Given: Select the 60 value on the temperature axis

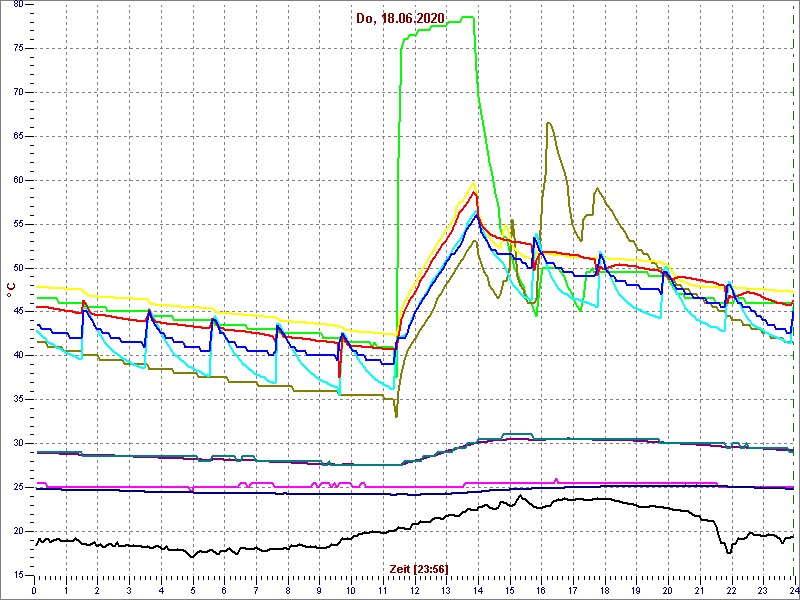Looking at the screenshot, I should pyautogui.click(x=19, y=181).
